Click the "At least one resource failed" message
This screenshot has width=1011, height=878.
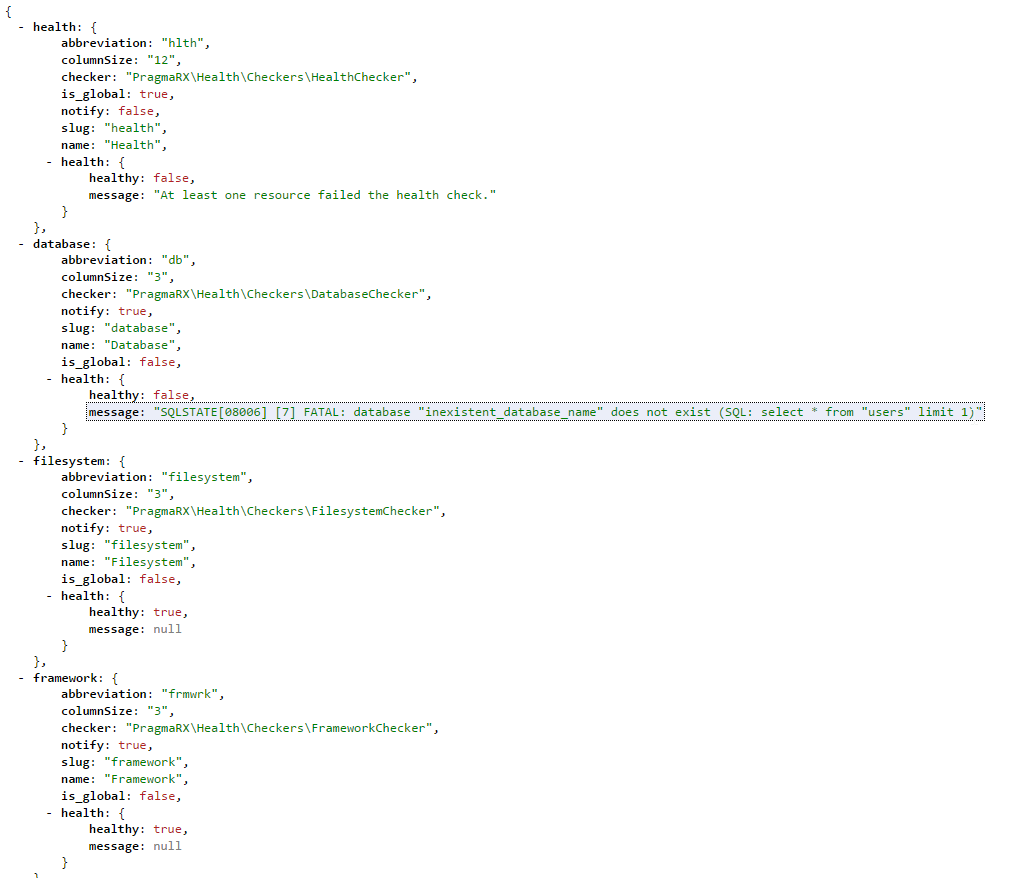325,195
